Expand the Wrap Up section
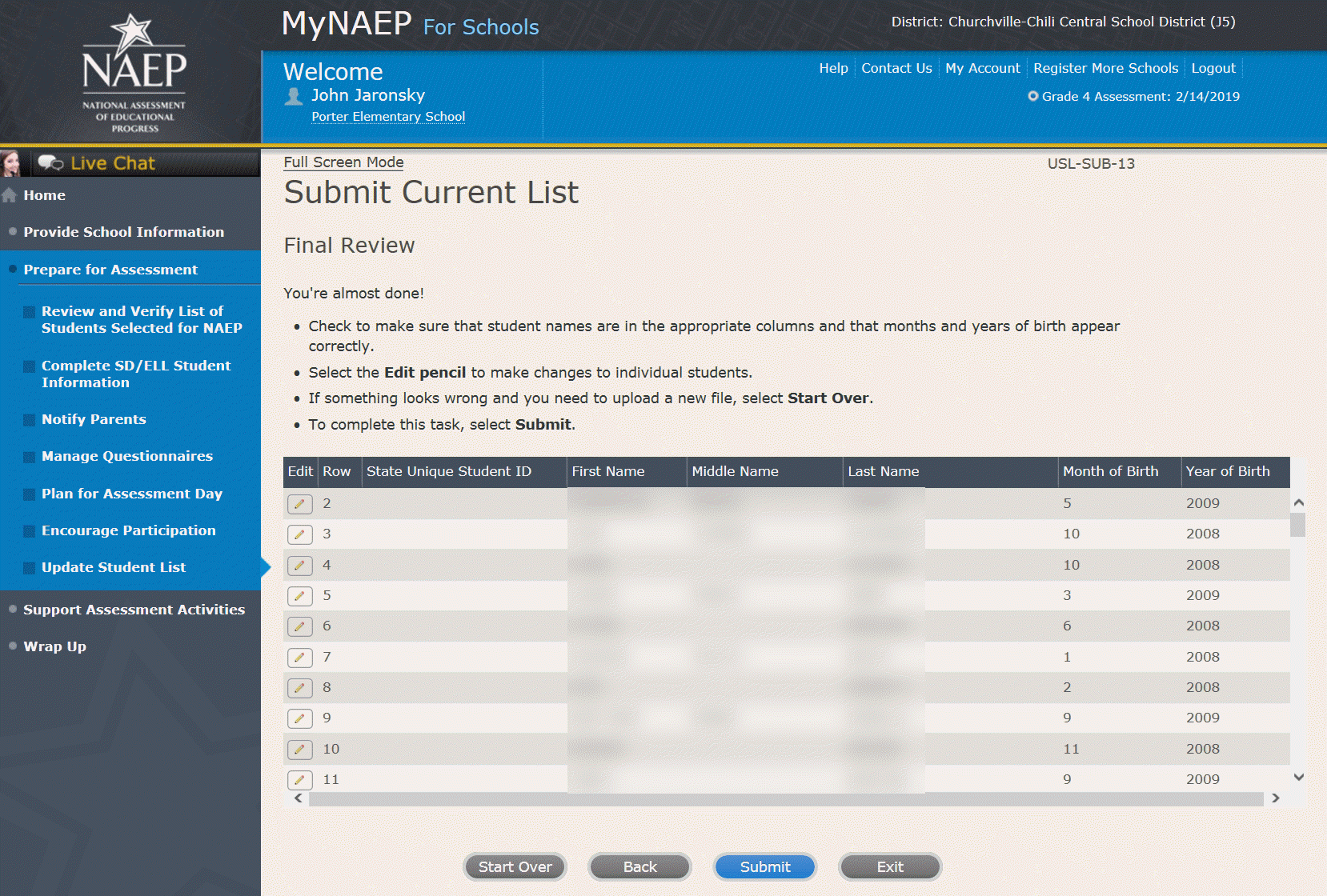Screen dimensions: 1327x896 point(54,646)
